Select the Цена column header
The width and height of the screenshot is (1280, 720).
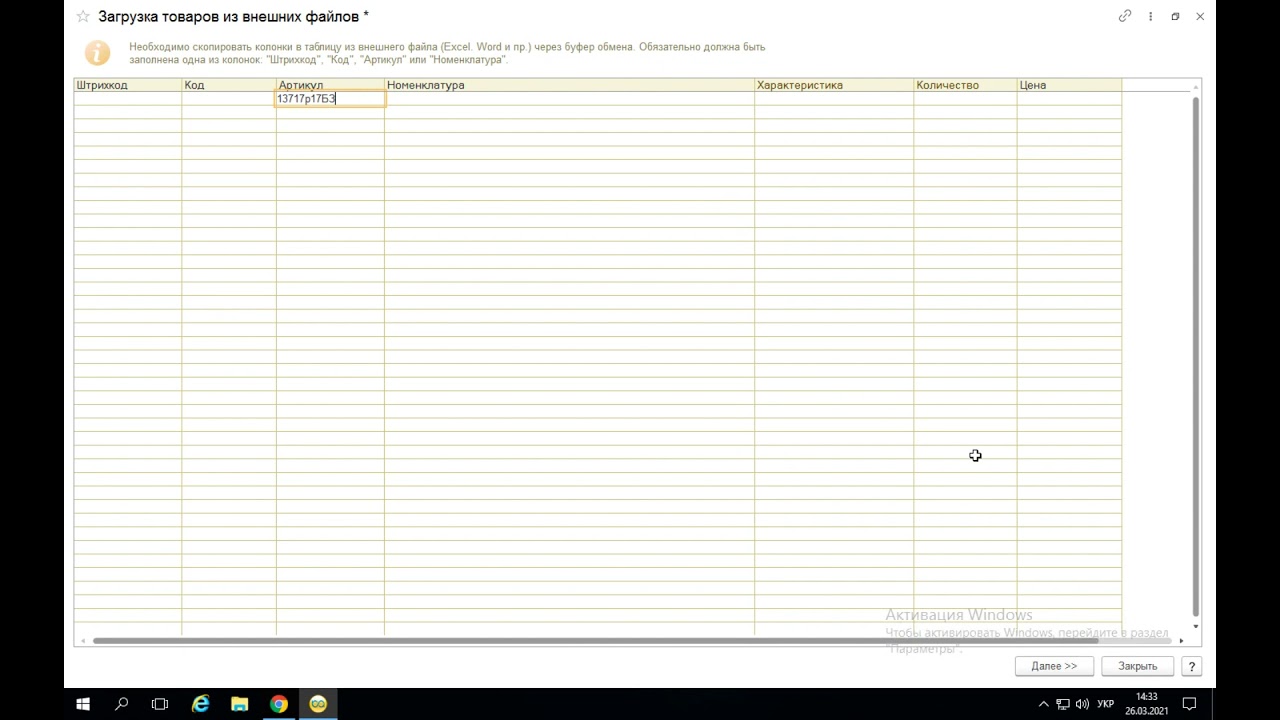click(x=1069, y=85)
